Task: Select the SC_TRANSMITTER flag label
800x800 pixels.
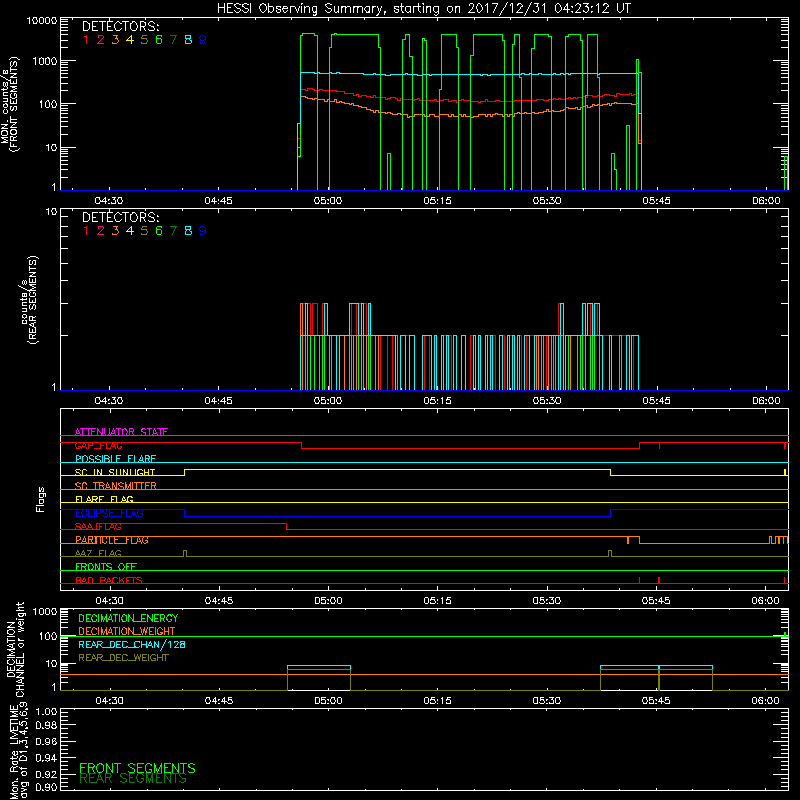Action: [x=116, y=486]
